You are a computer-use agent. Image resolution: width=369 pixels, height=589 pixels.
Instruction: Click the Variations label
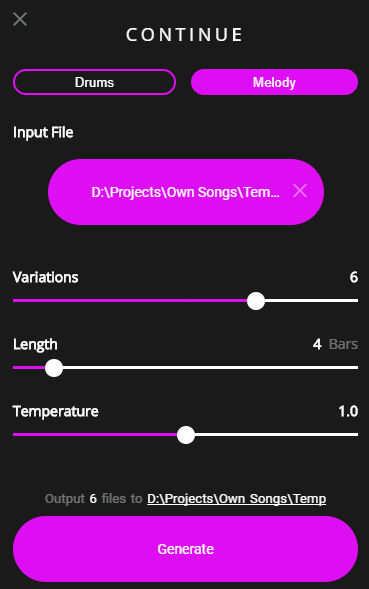point(45,278)
